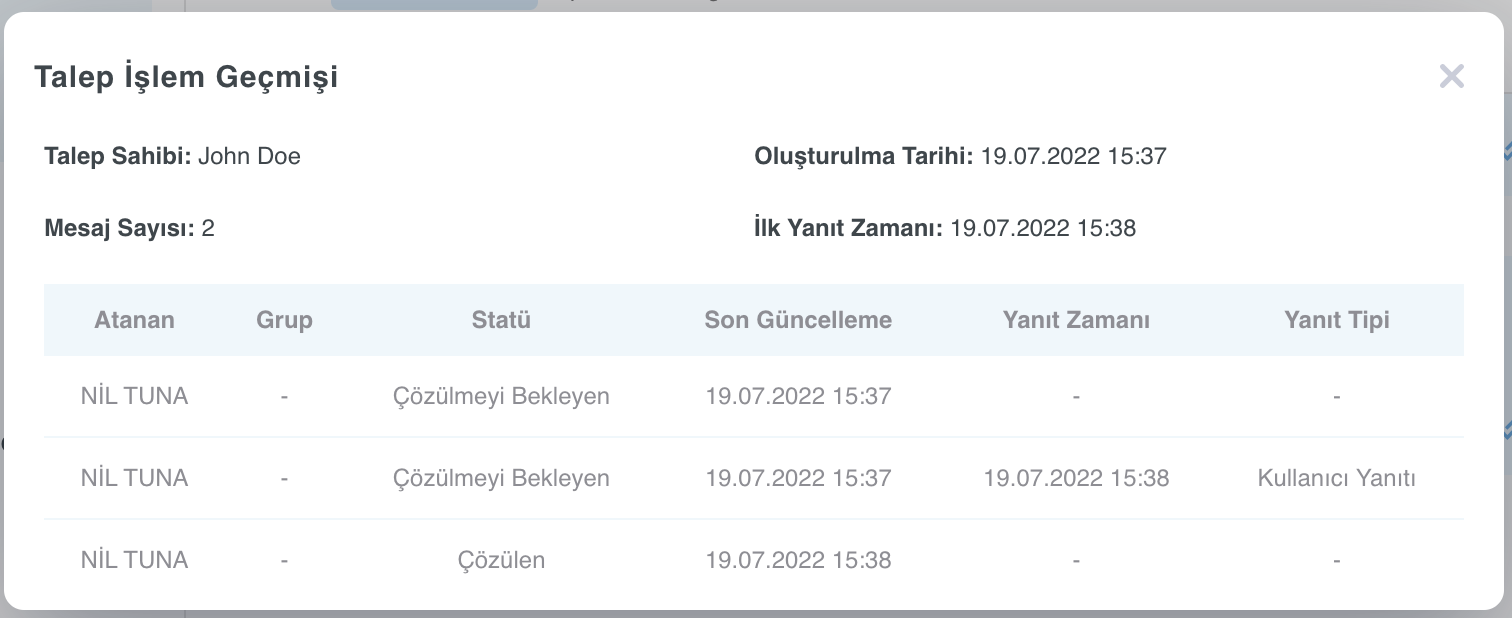Image resolution: width=1512 pixels, height=618 pixels.
Task: Click the Oluşturulma Tarihi date value
Action: pyautogui.click(x=1073, y=156)
